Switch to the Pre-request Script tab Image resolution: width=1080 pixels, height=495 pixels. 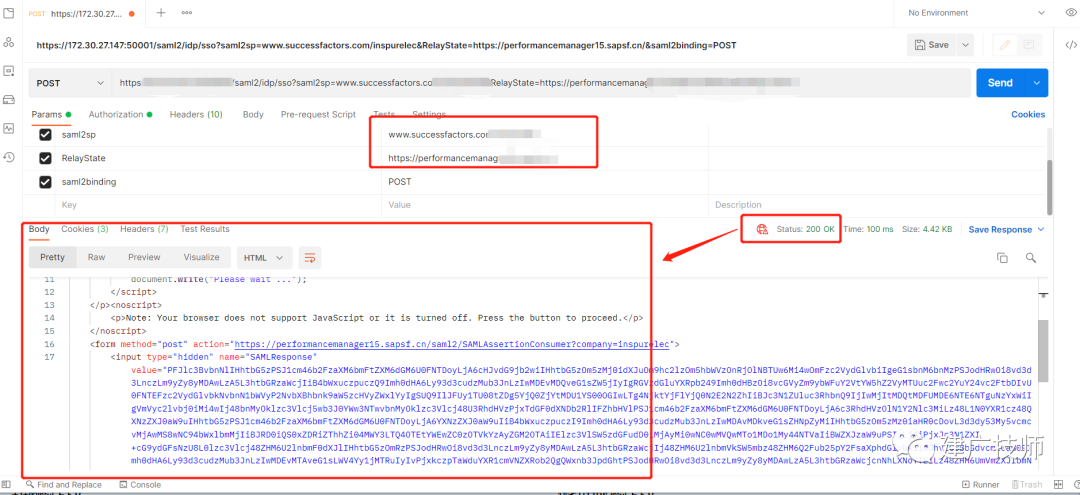point(318,114)
